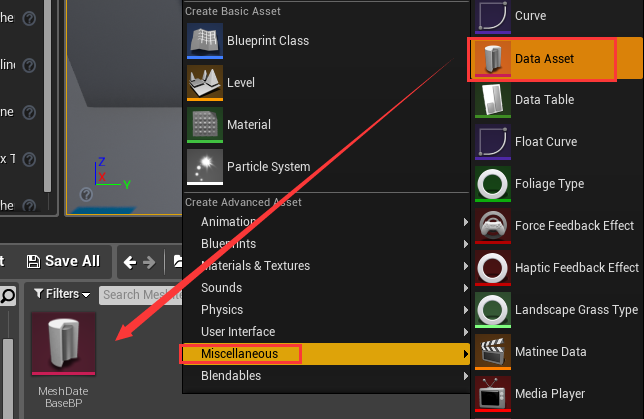
Task: Click the Level asset icon
Action: [205, 83]
